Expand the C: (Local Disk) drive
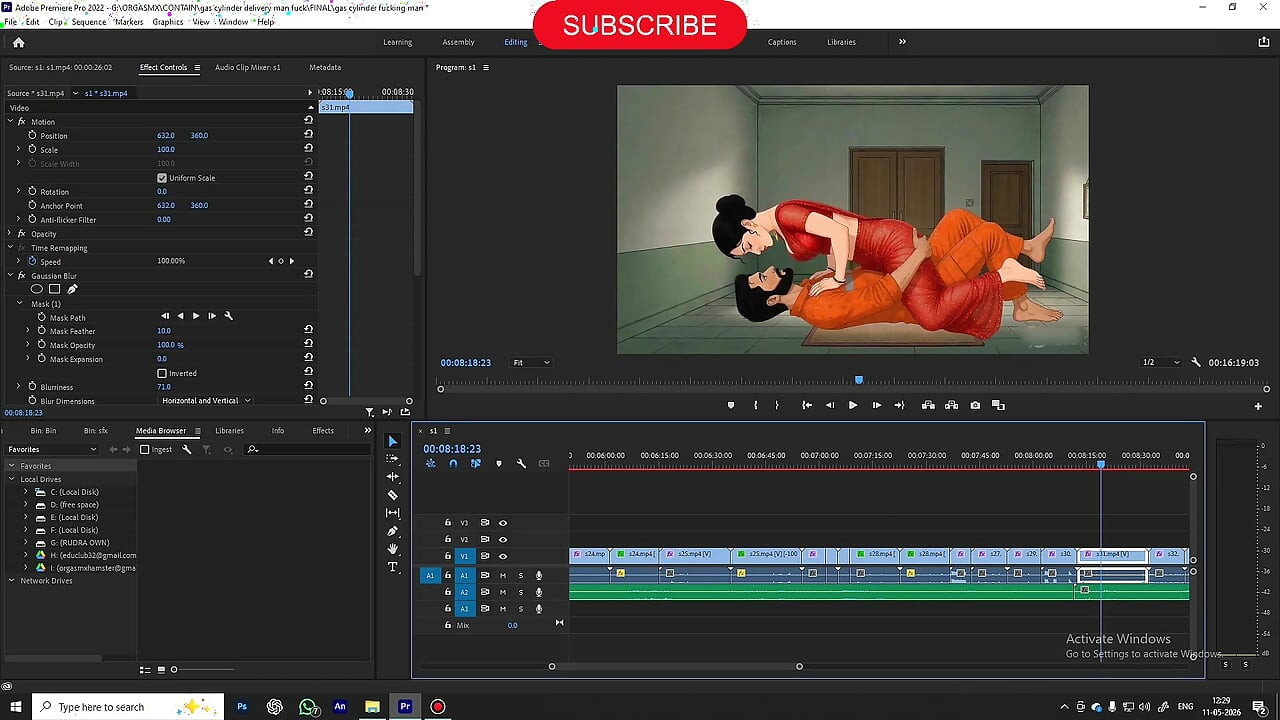This screenshot has width=1280, height=720. coord(26,492)
